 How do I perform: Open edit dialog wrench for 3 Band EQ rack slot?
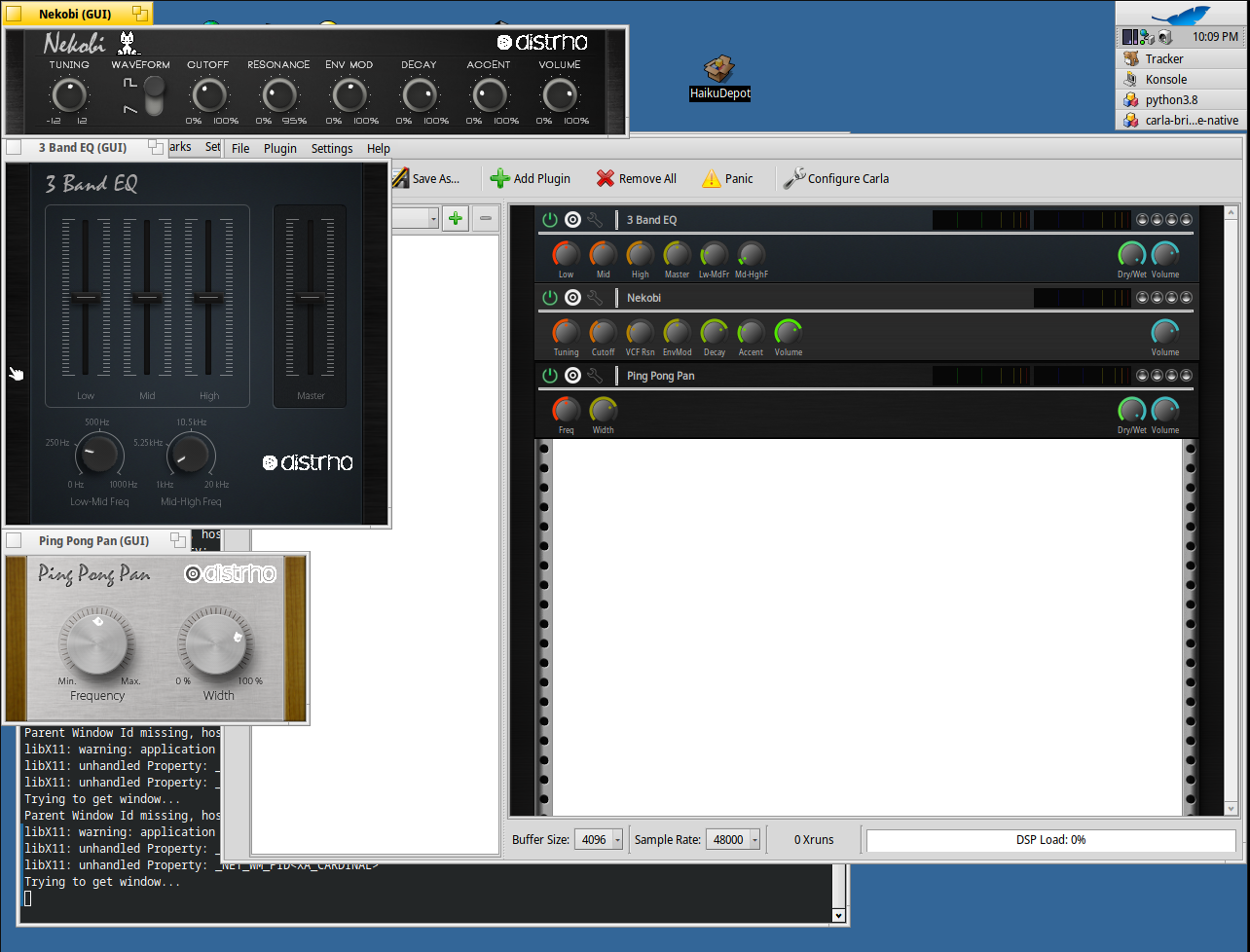(x=595, y=220)
